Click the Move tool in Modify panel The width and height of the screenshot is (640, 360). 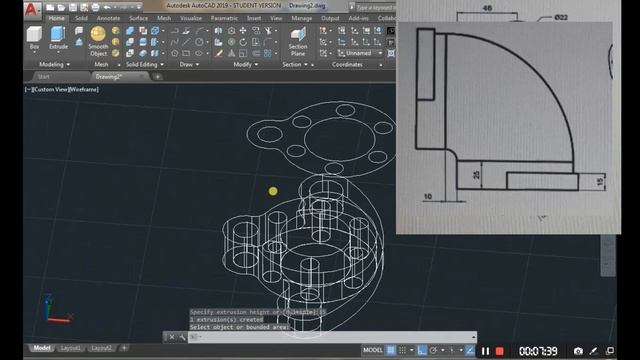click(243, 31)
